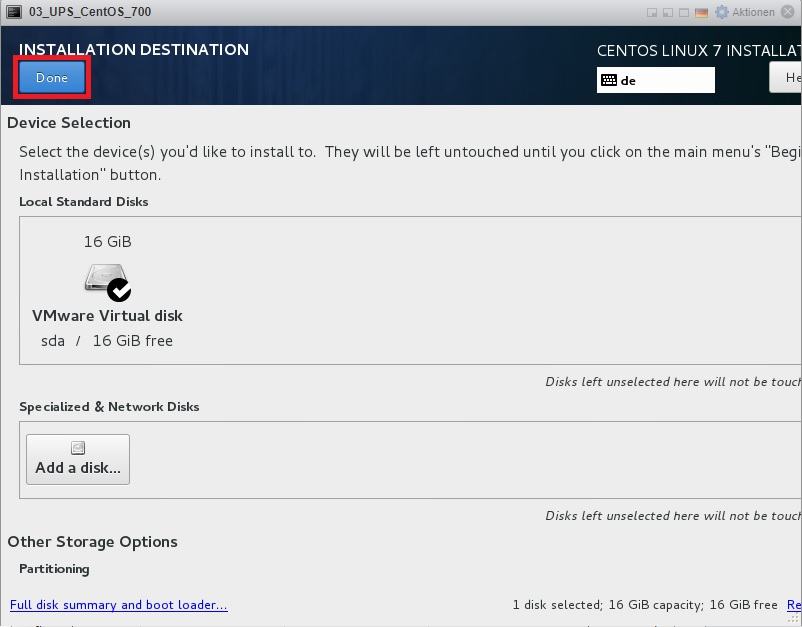Click the '03_UPS_CentOS_700' window title
802x627 pixels.
tap(90, 12)
